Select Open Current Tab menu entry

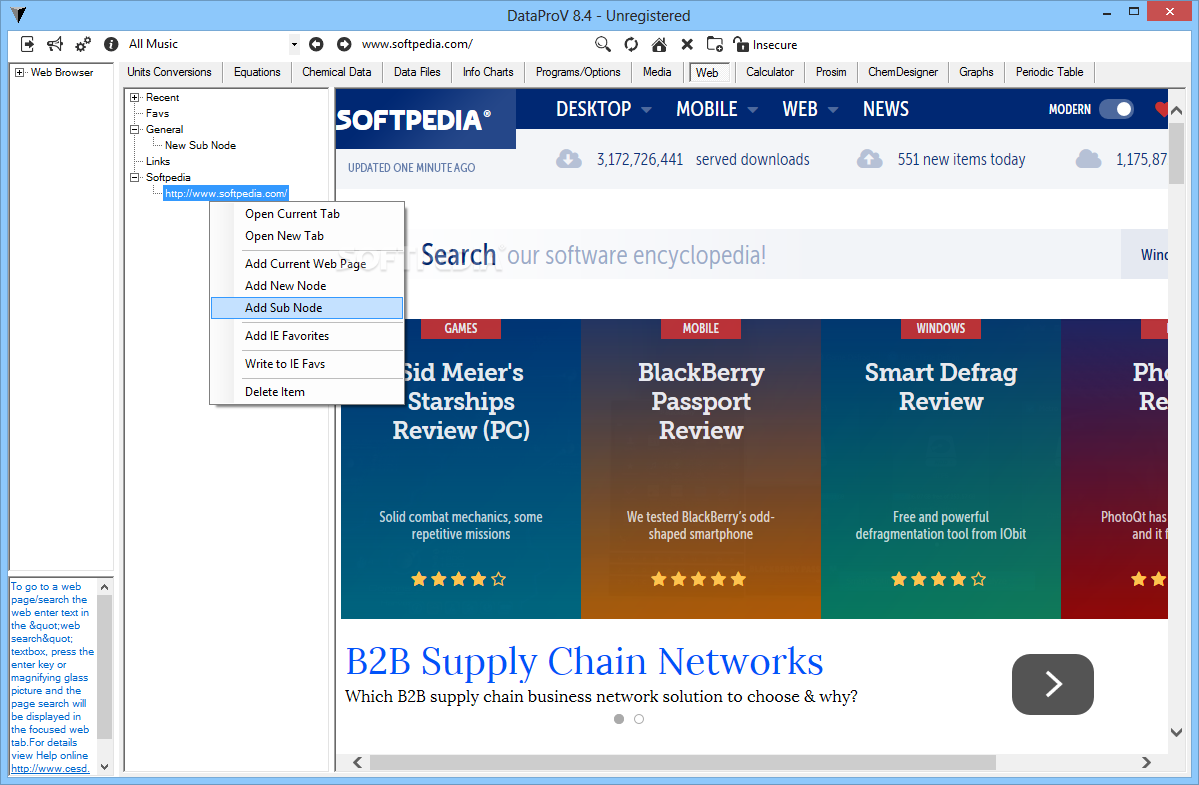click(307, 214)
